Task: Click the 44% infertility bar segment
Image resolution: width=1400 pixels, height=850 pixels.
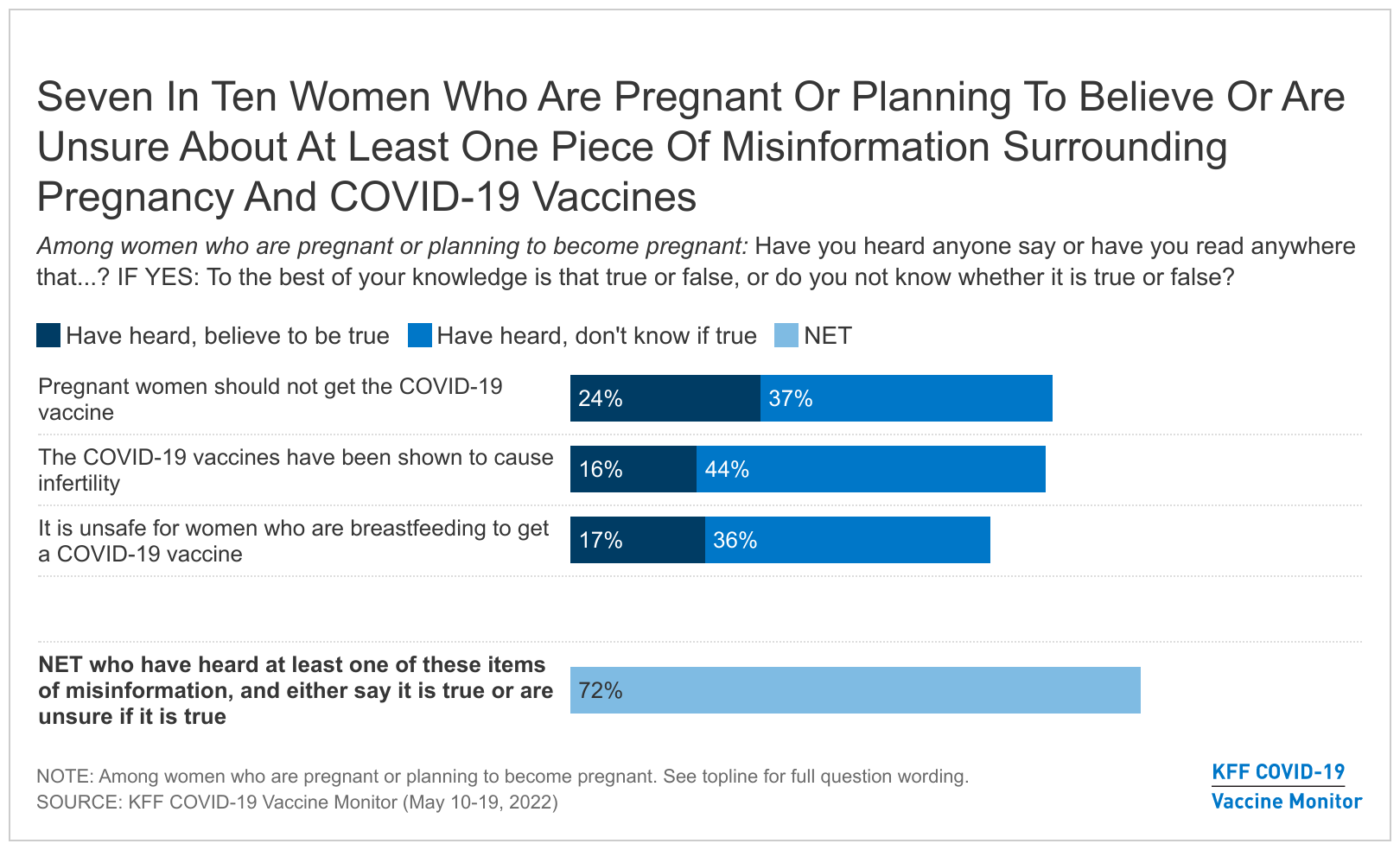Action: point(870,469)
